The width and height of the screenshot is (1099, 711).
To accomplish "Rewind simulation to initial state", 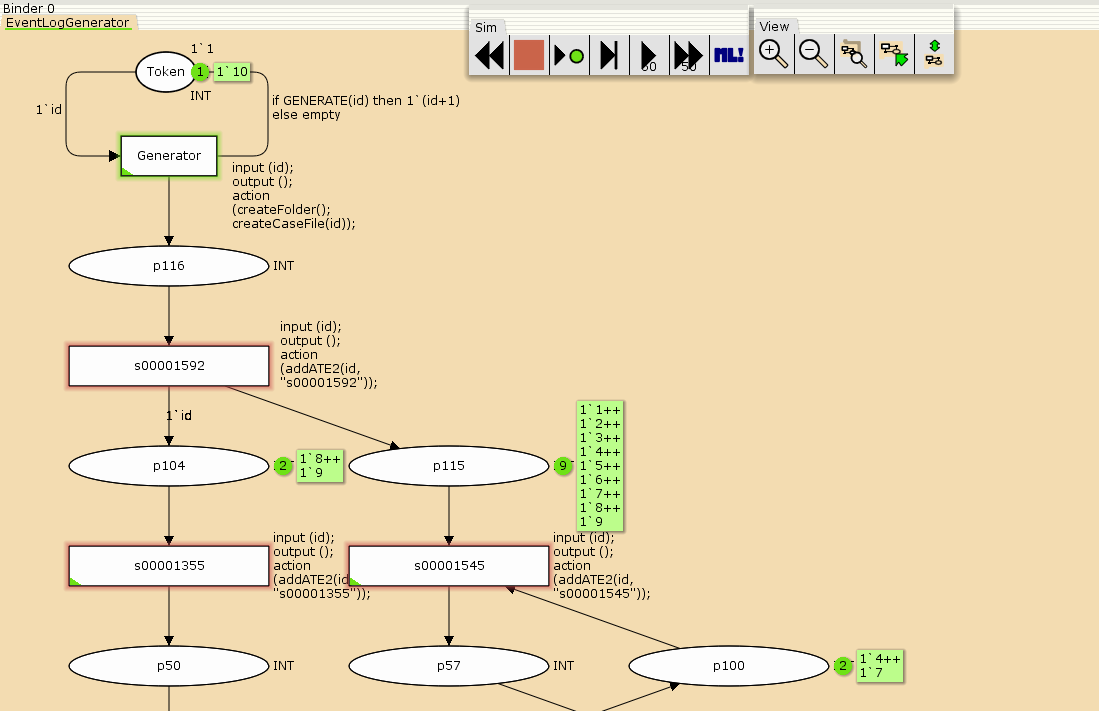I will click(x=489, y=55).
